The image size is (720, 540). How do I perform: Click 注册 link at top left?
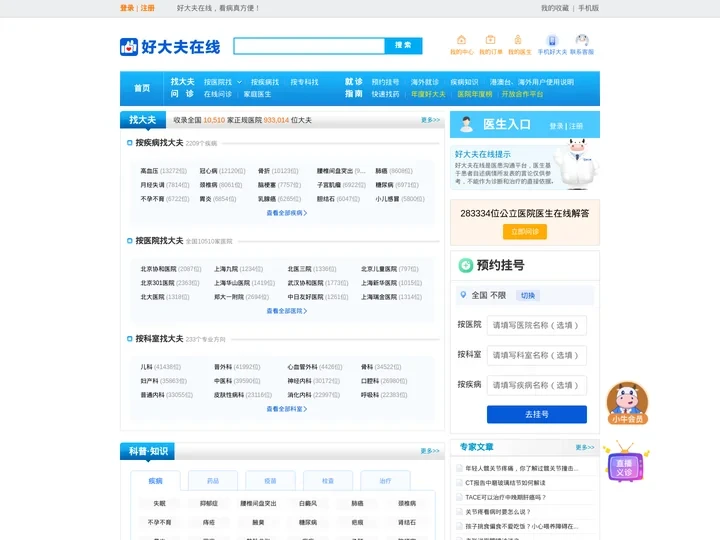click(147, 8)
